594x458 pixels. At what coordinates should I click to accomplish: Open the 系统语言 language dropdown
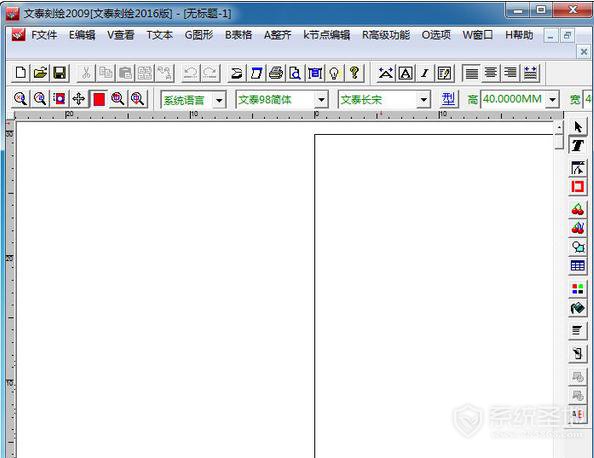pos(219,100)
